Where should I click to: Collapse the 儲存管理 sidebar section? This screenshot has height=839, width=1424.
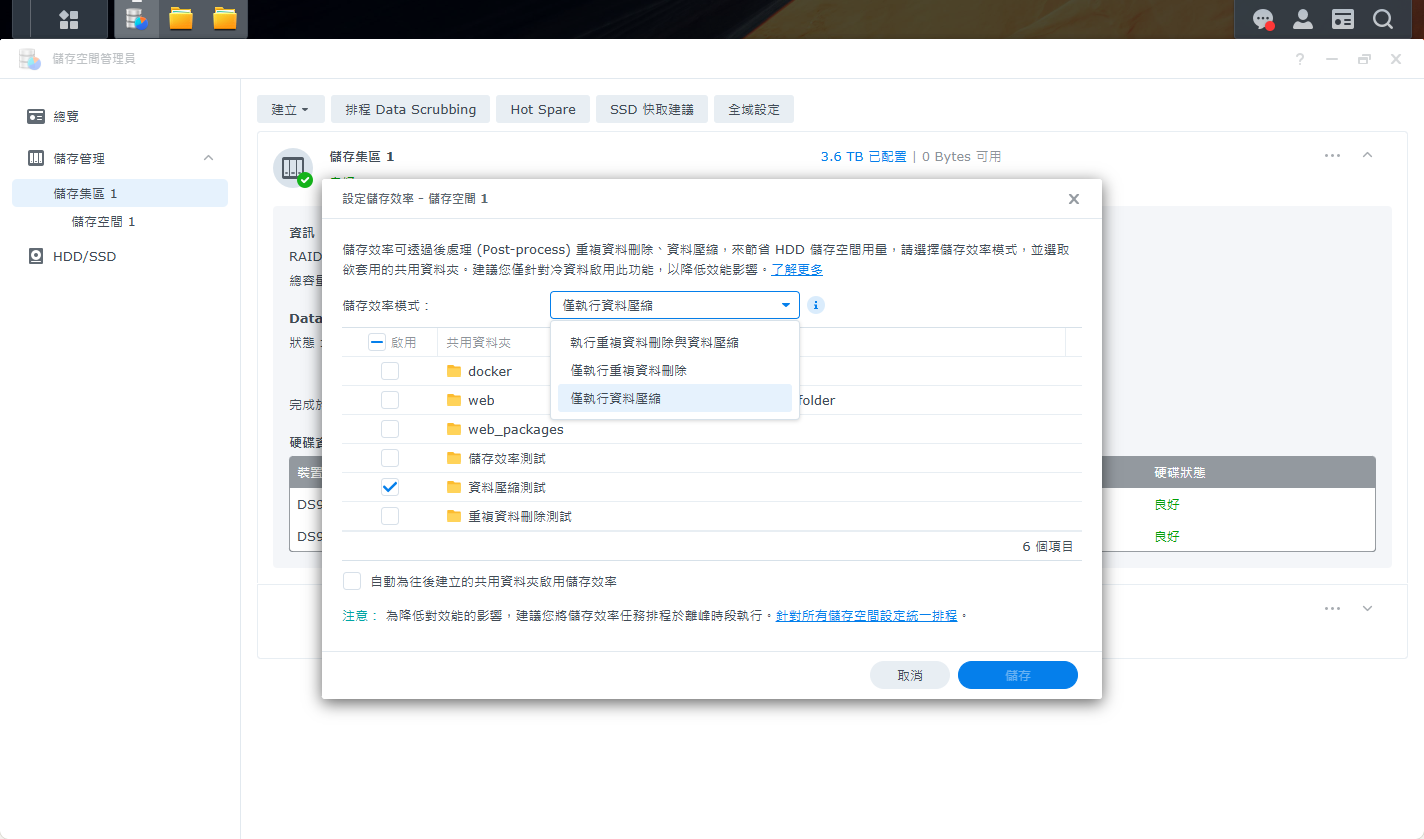click(208, 158)
